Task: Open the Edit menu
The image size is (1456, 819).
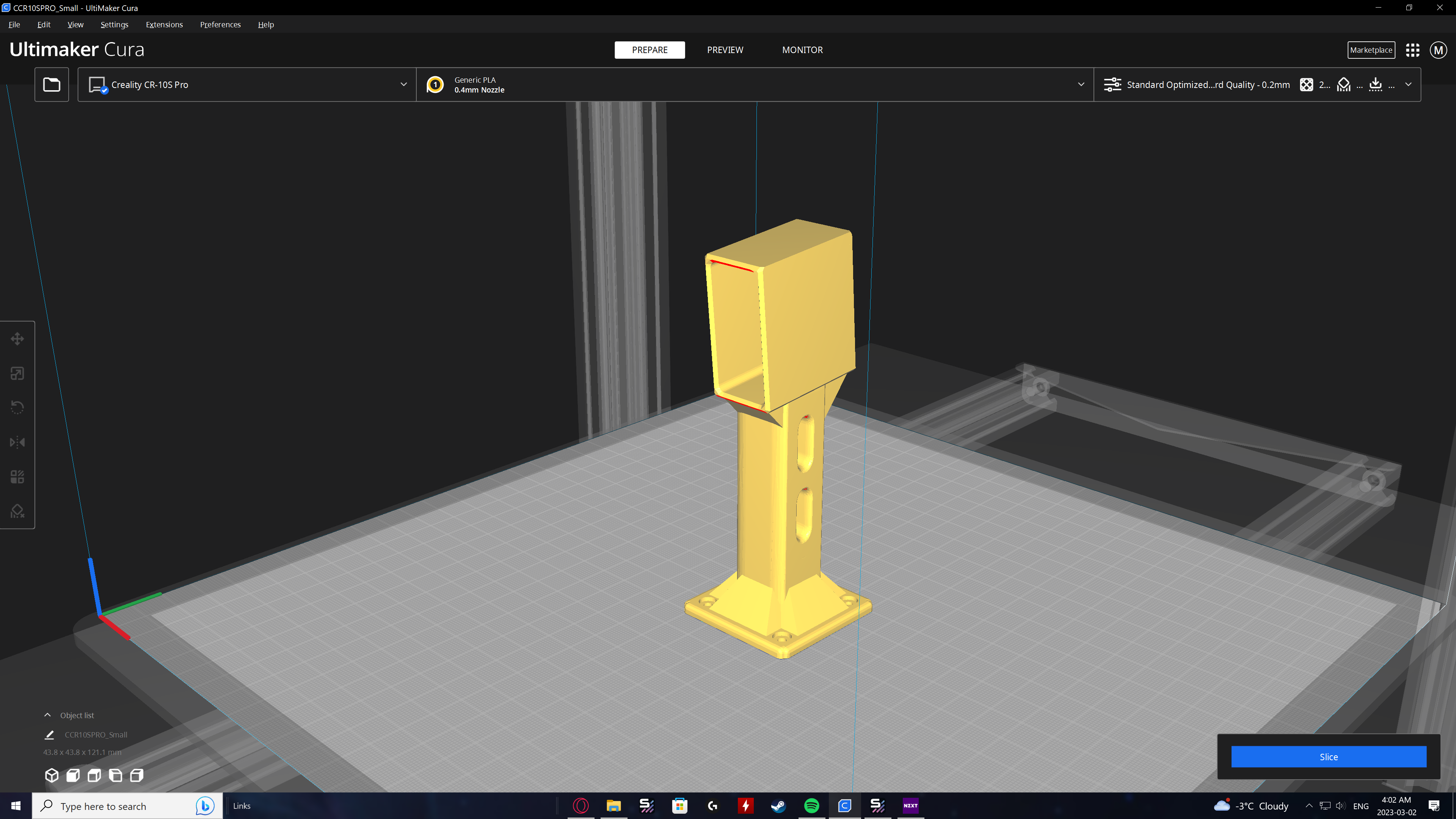Action: tap(44, 24)
